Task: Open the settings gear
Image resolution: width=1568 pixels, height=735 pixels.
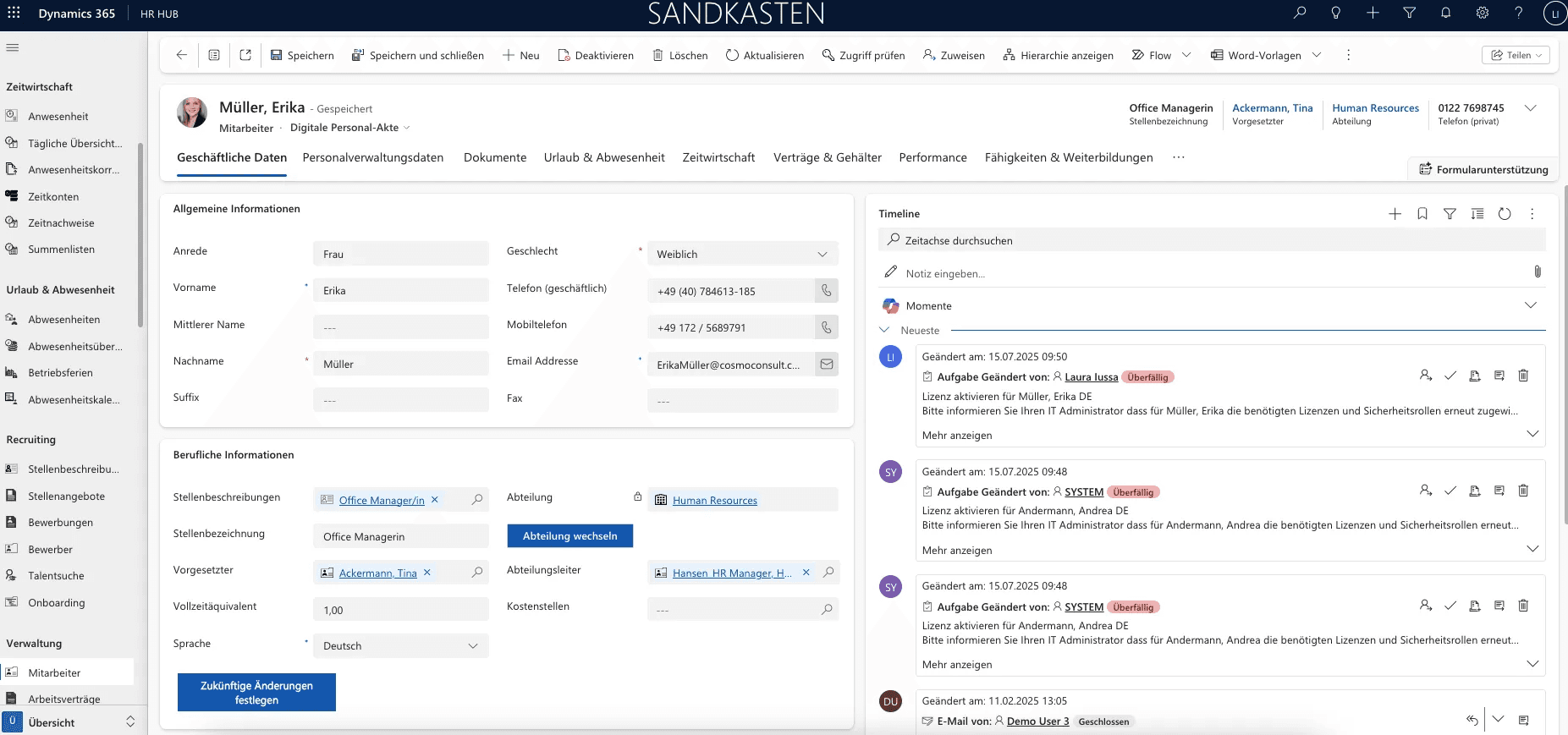Action: pos(1483,13)
